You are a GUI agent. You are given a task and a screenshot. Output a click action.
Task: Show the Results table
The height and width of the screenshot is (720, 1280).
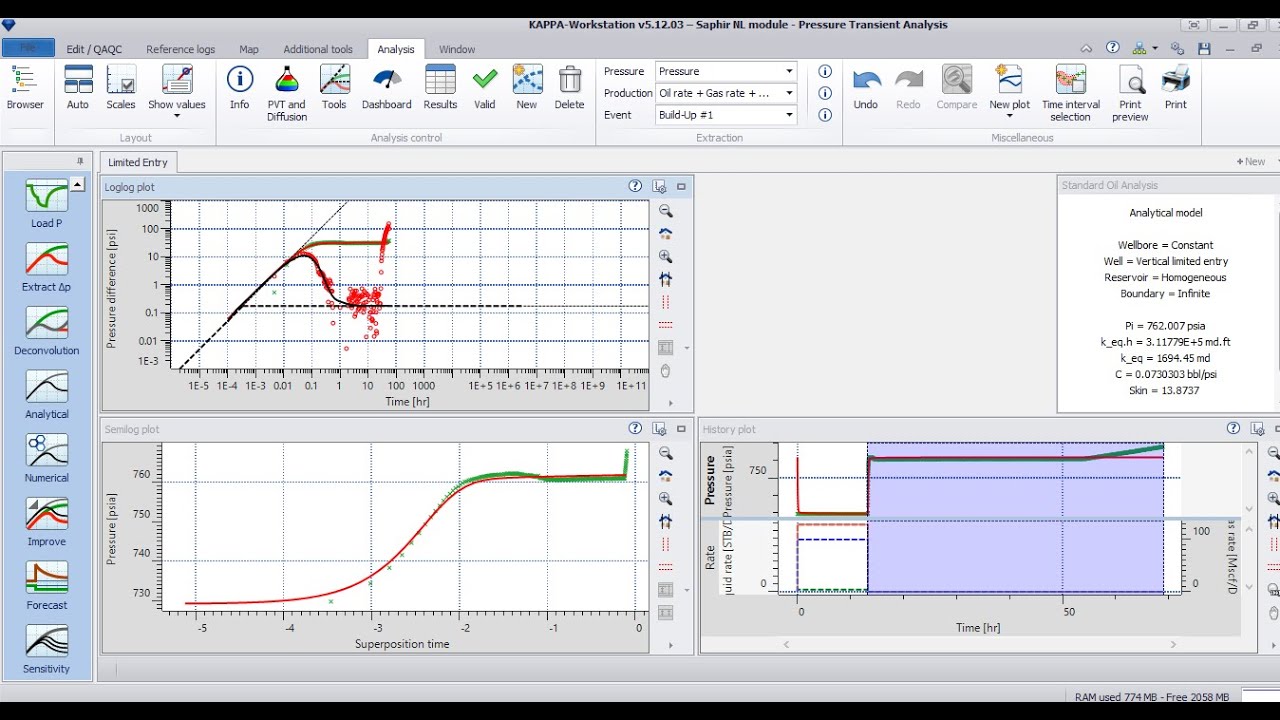(x=440, y=80)
